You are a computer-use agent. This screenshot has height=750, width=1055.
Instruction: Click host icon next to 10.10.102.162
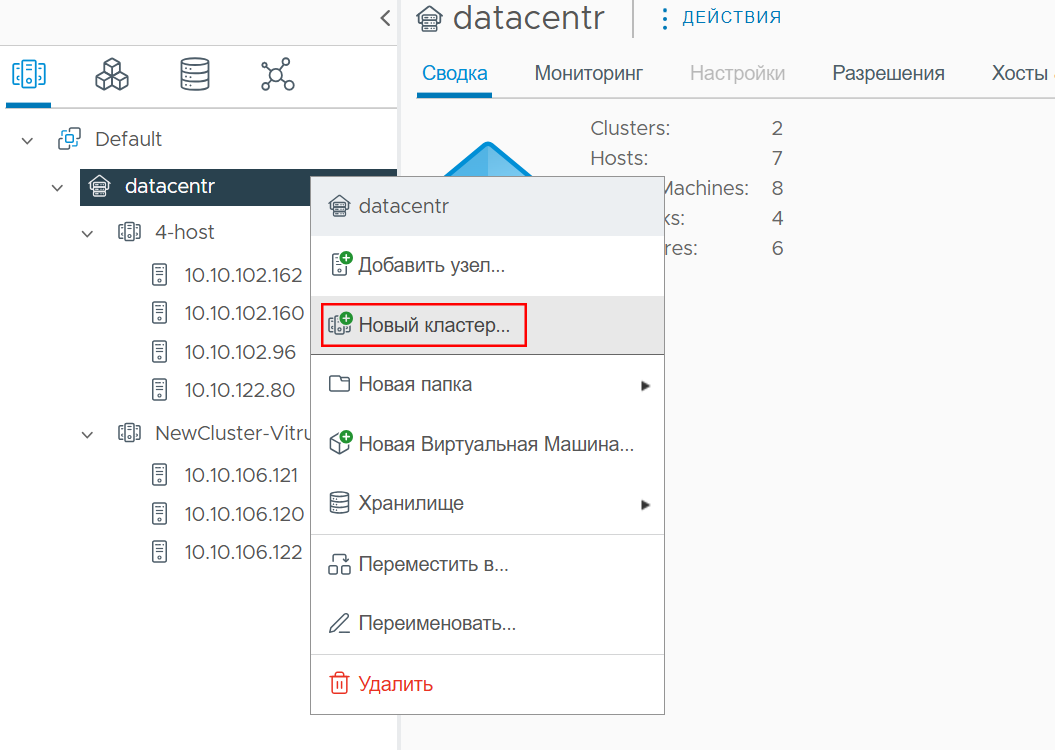(x=159, y=275)
